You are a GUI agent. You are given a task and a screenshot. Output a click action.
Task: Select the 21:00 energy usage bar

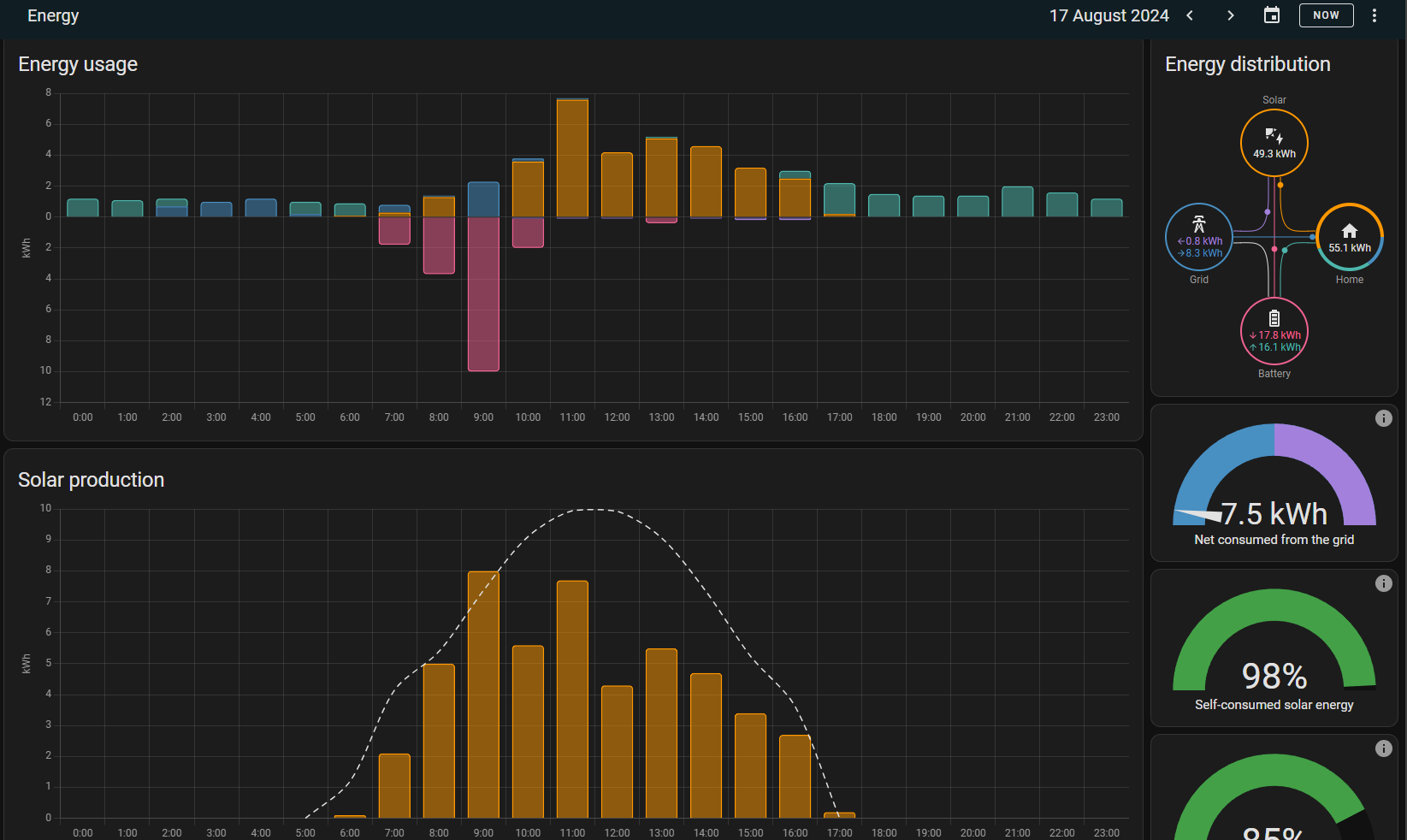(x=1018, y=202)
